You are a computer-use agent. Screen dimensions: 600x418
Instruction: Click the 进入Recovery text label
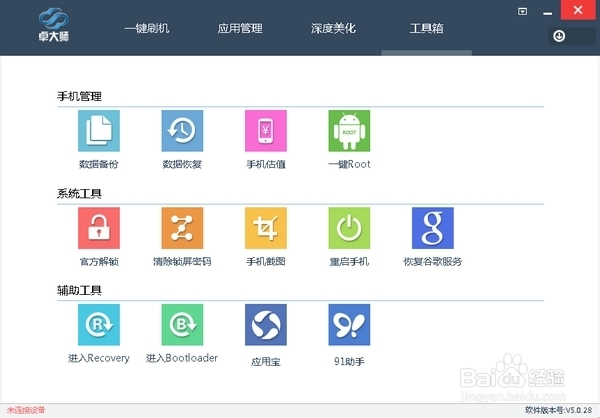click(x=99, y=358)
